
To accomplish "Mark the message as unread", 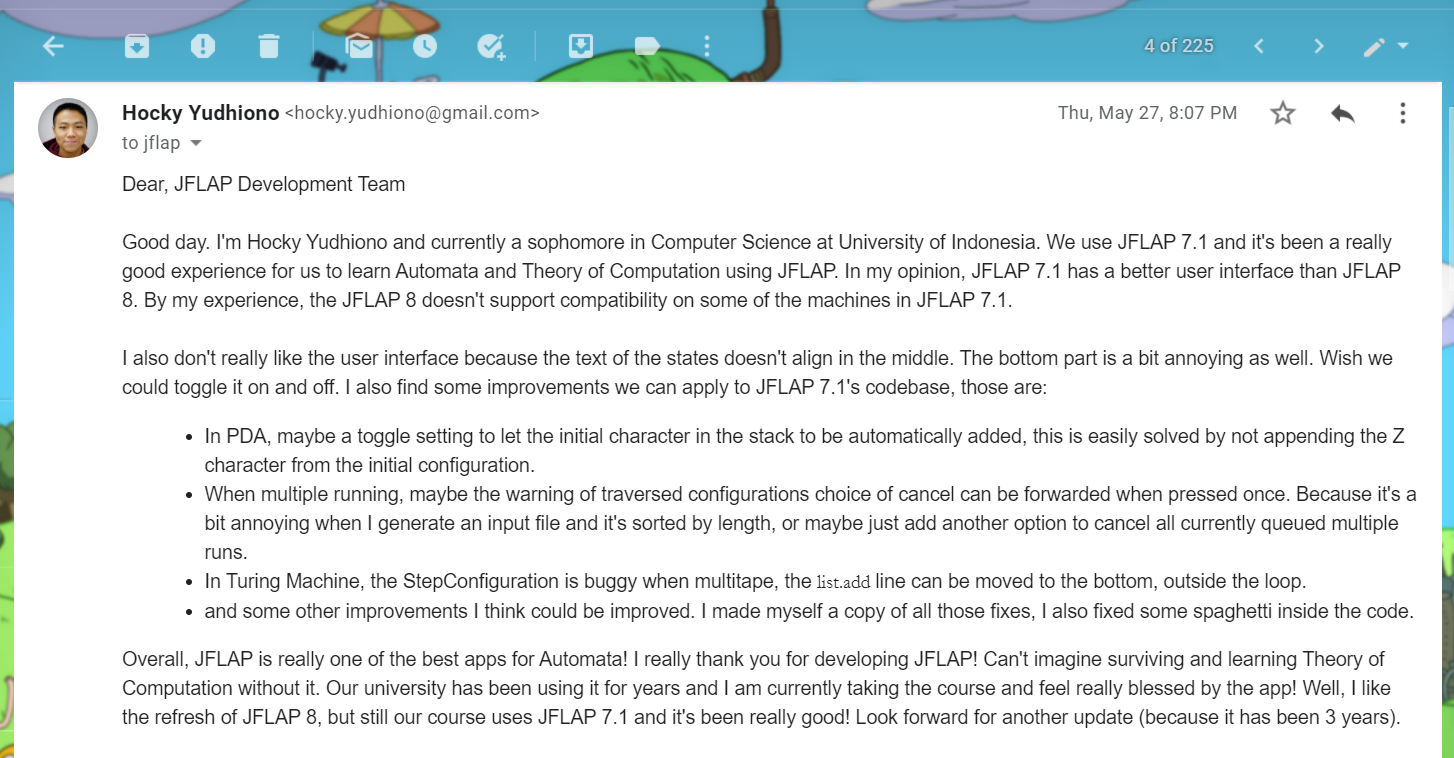I will coord(358,46).
